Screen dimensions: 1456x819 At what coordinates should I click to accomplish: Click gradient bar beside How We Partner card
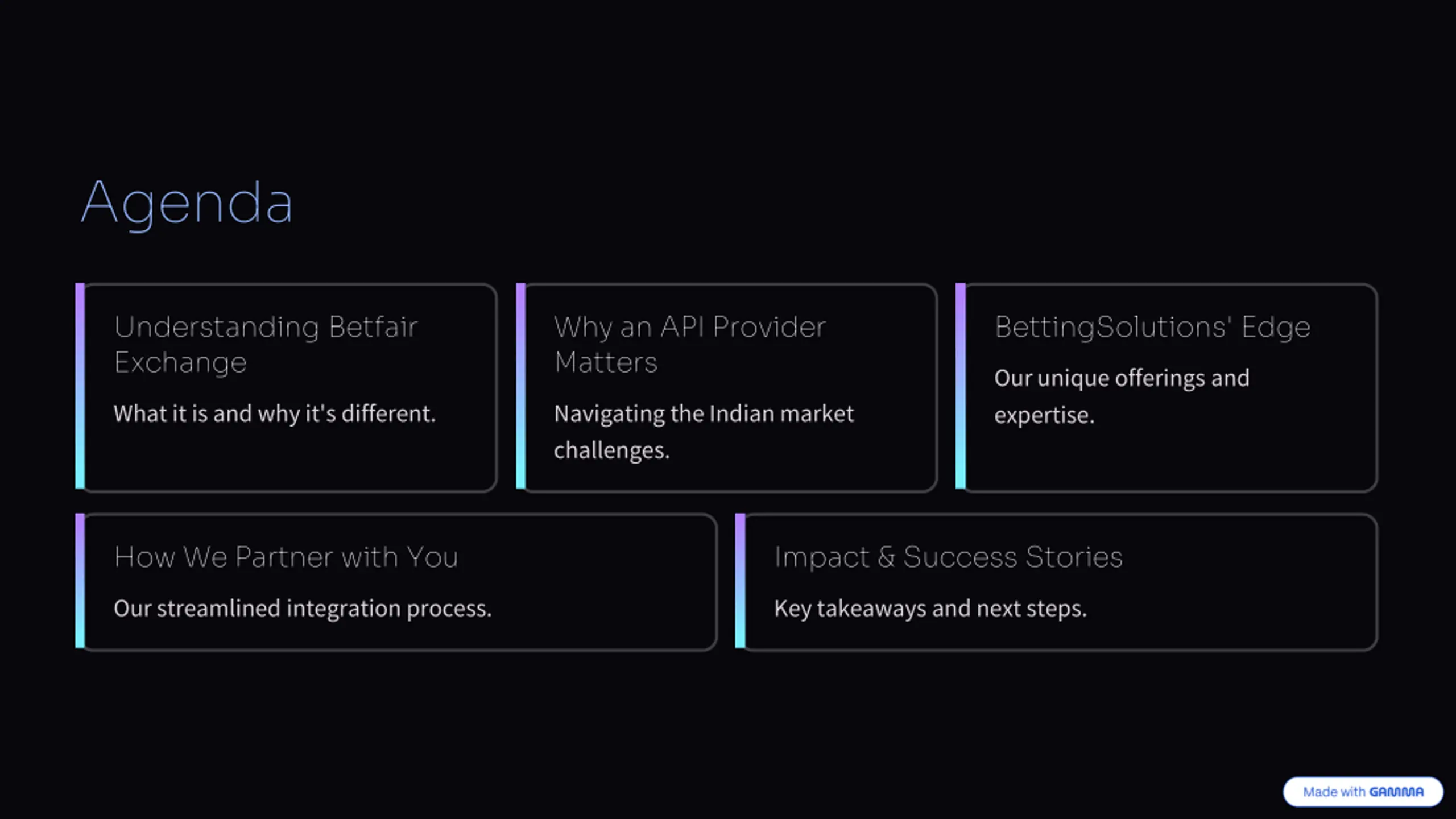[x=80, y=581]
